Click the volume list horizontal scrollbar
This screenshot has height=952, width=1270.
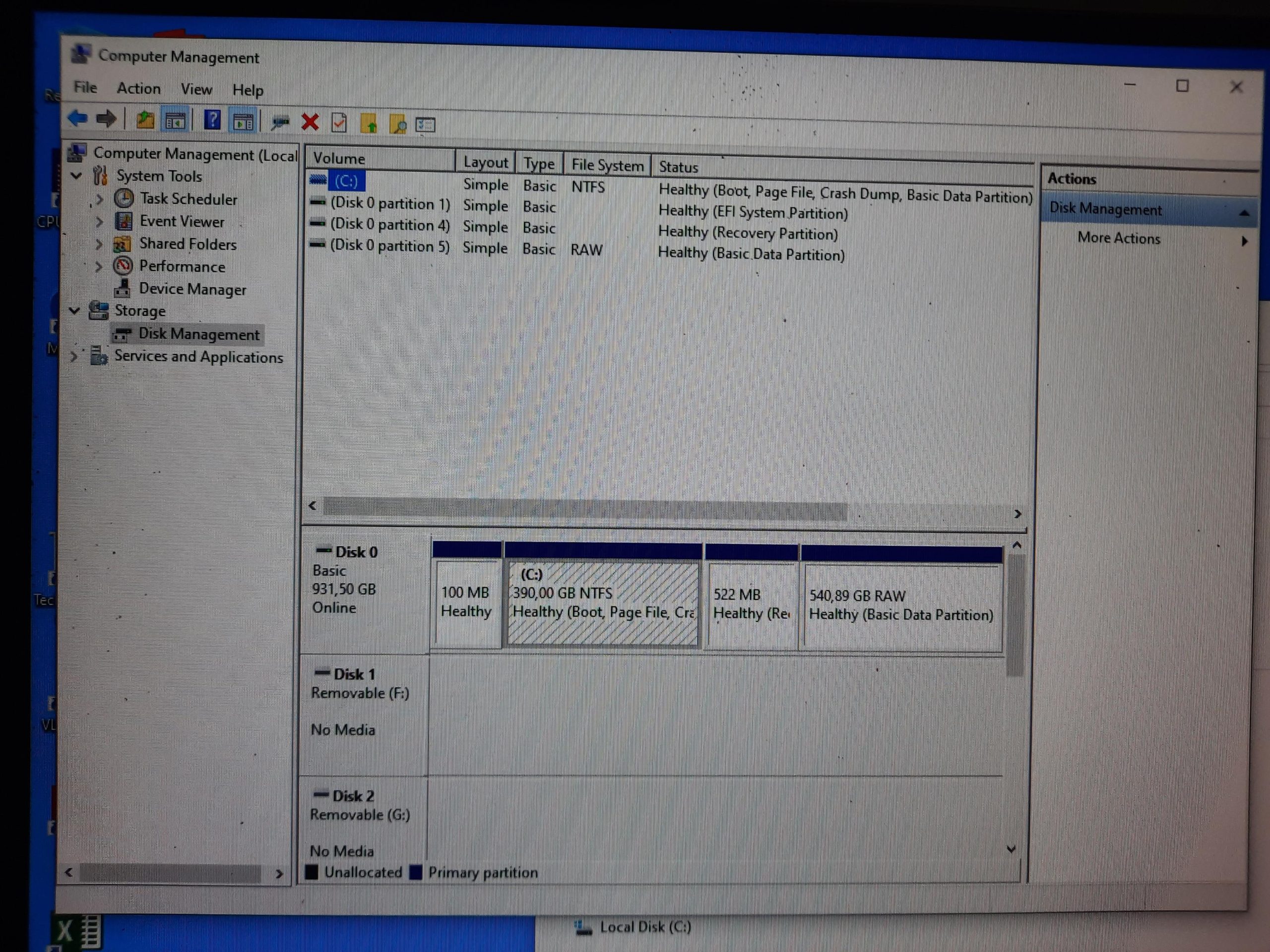pyautogui.click(x=585, y=508)
